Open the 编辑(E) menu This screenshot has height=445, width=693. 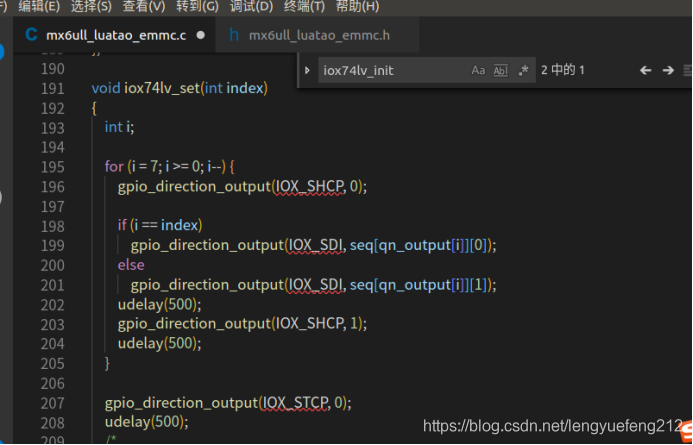click(x=39, y=6)
